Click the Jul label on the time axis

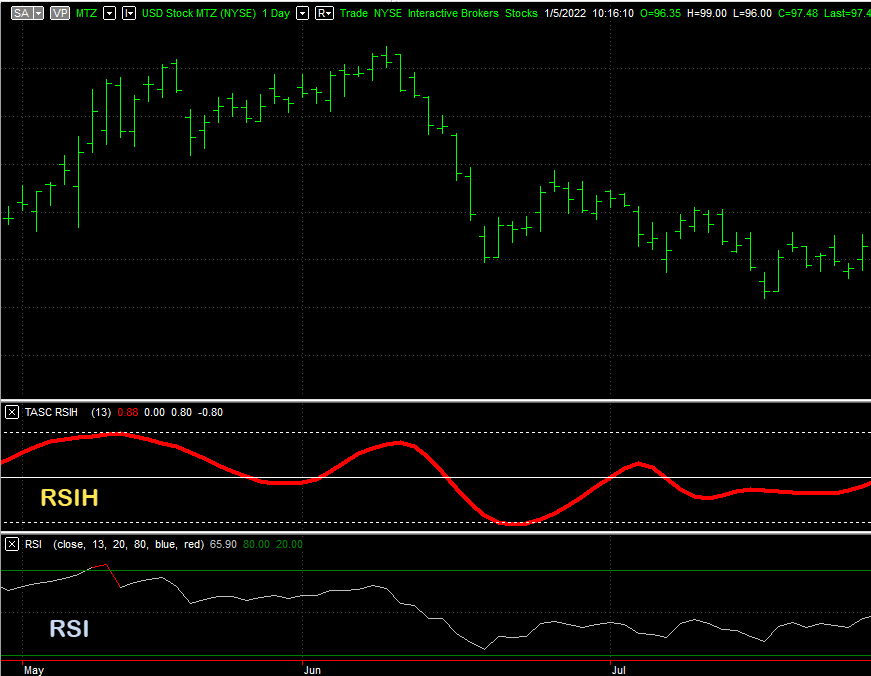tap(619, 670)
